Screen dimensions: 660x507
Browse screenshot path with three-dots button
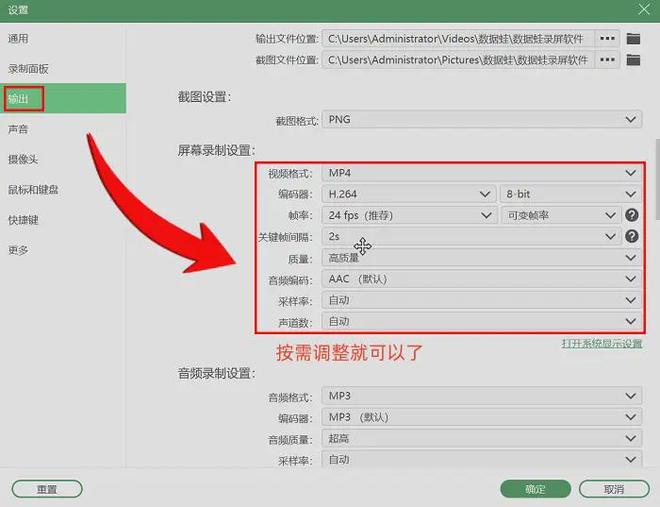click(607, 60)
